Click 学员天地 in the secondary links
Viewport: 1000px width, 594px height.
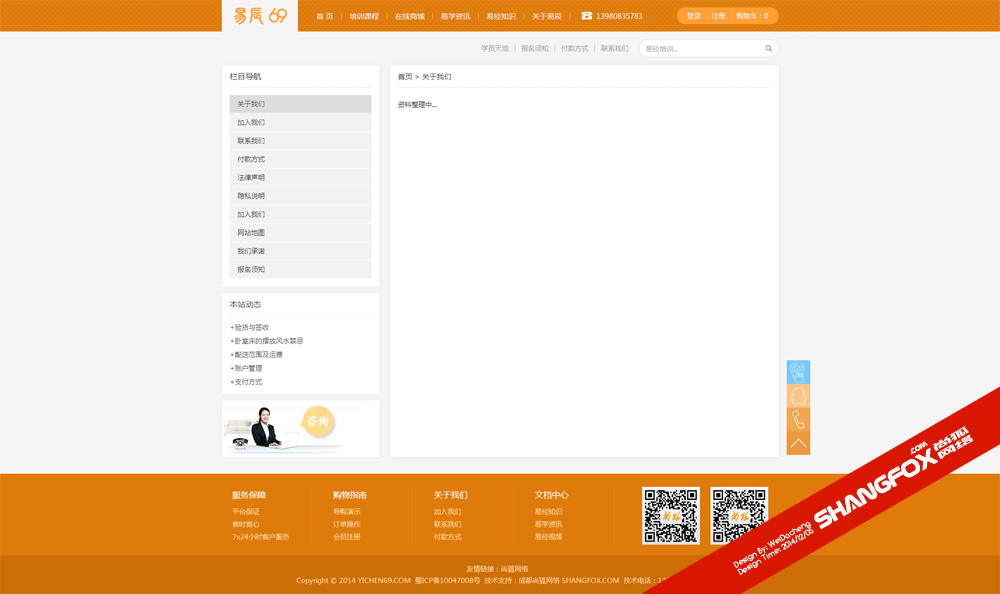(x=495, y=48)
